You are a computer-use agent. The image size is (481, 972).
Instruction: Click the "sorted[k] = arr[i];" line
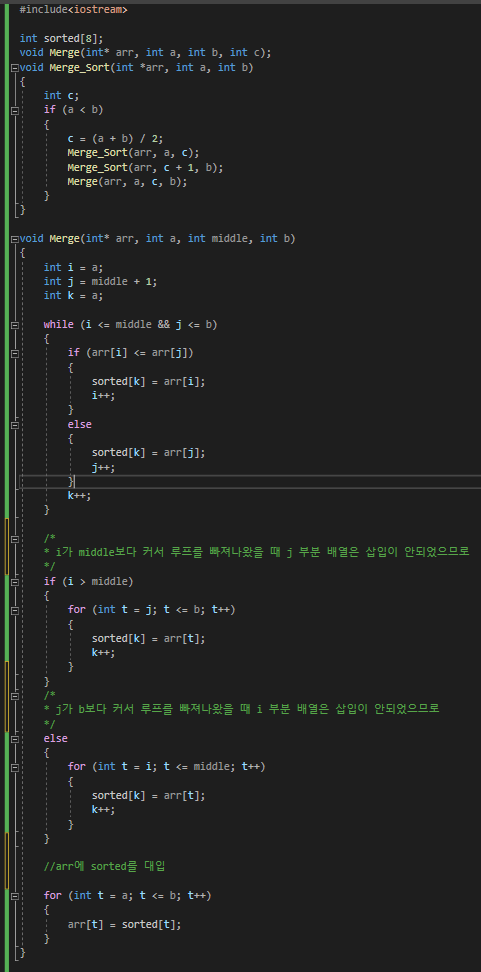(x=148, y=381)
